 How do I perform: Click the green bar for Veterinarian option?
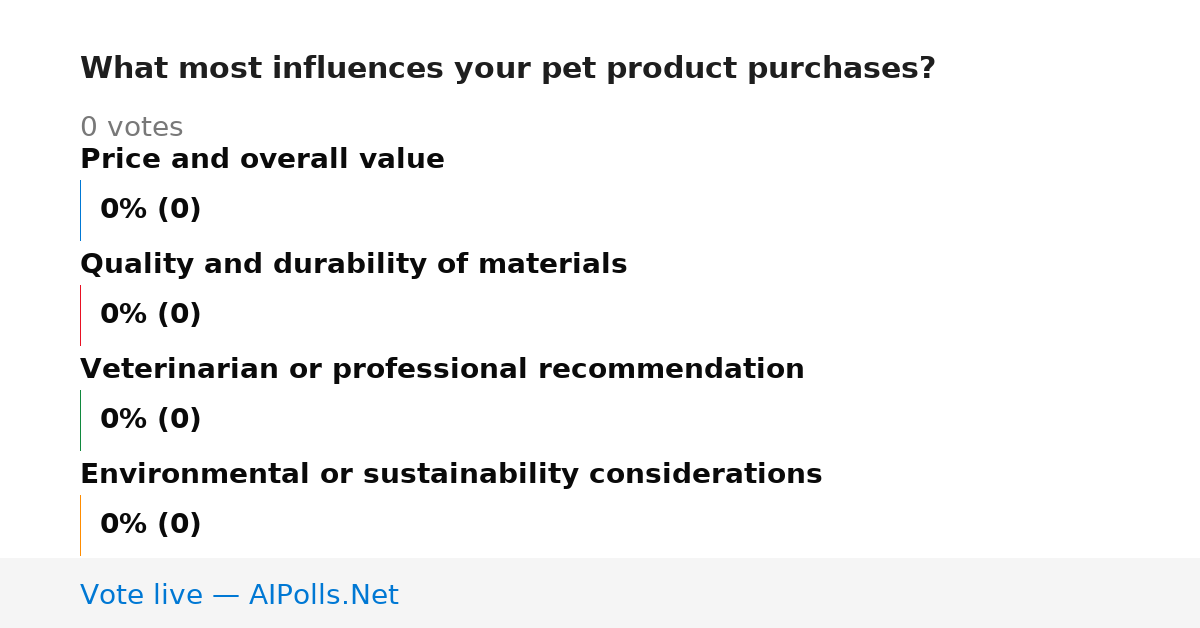(80, 420)
